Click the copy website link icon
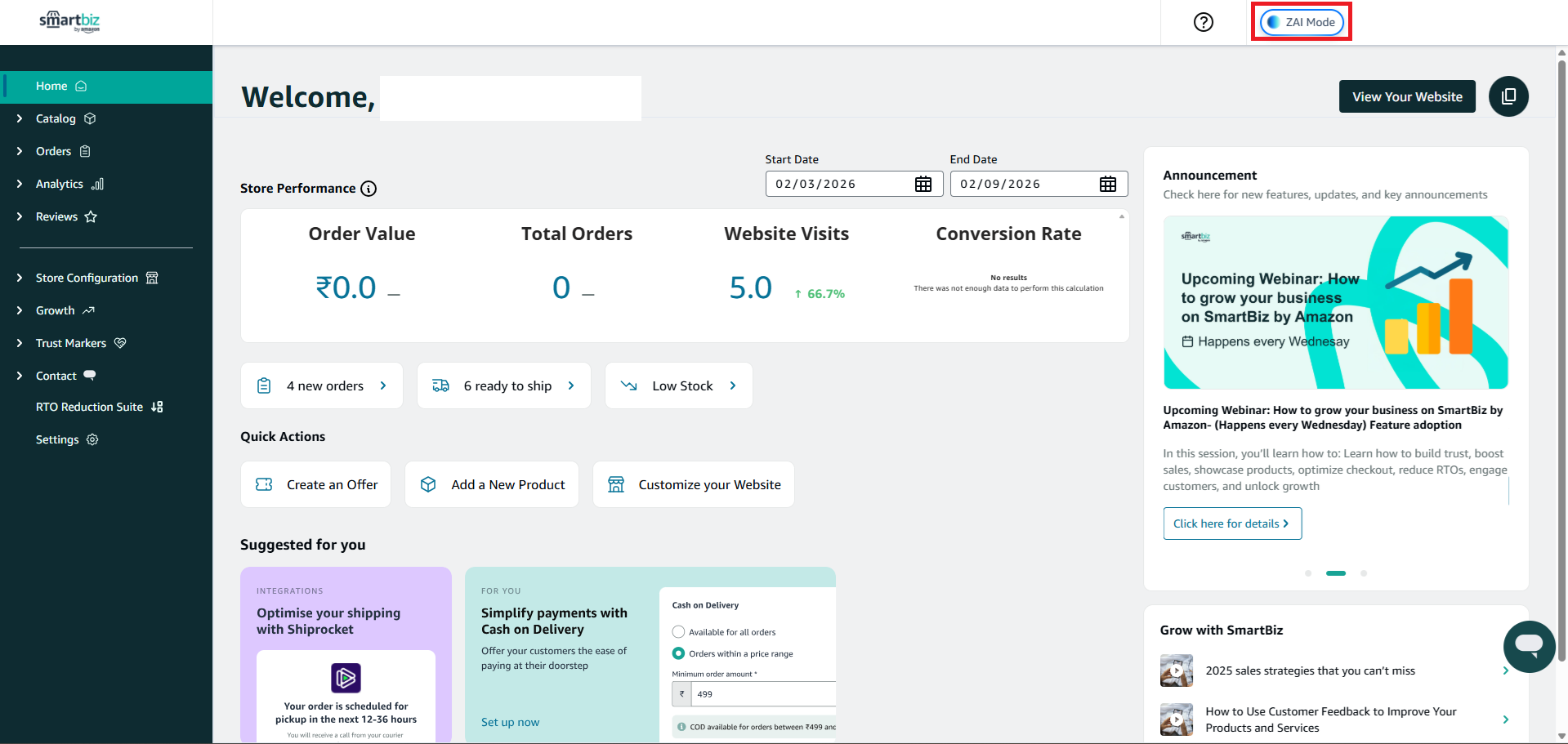The width and height of the screenshot is (1568, 744). click(x=1508, y=96)
